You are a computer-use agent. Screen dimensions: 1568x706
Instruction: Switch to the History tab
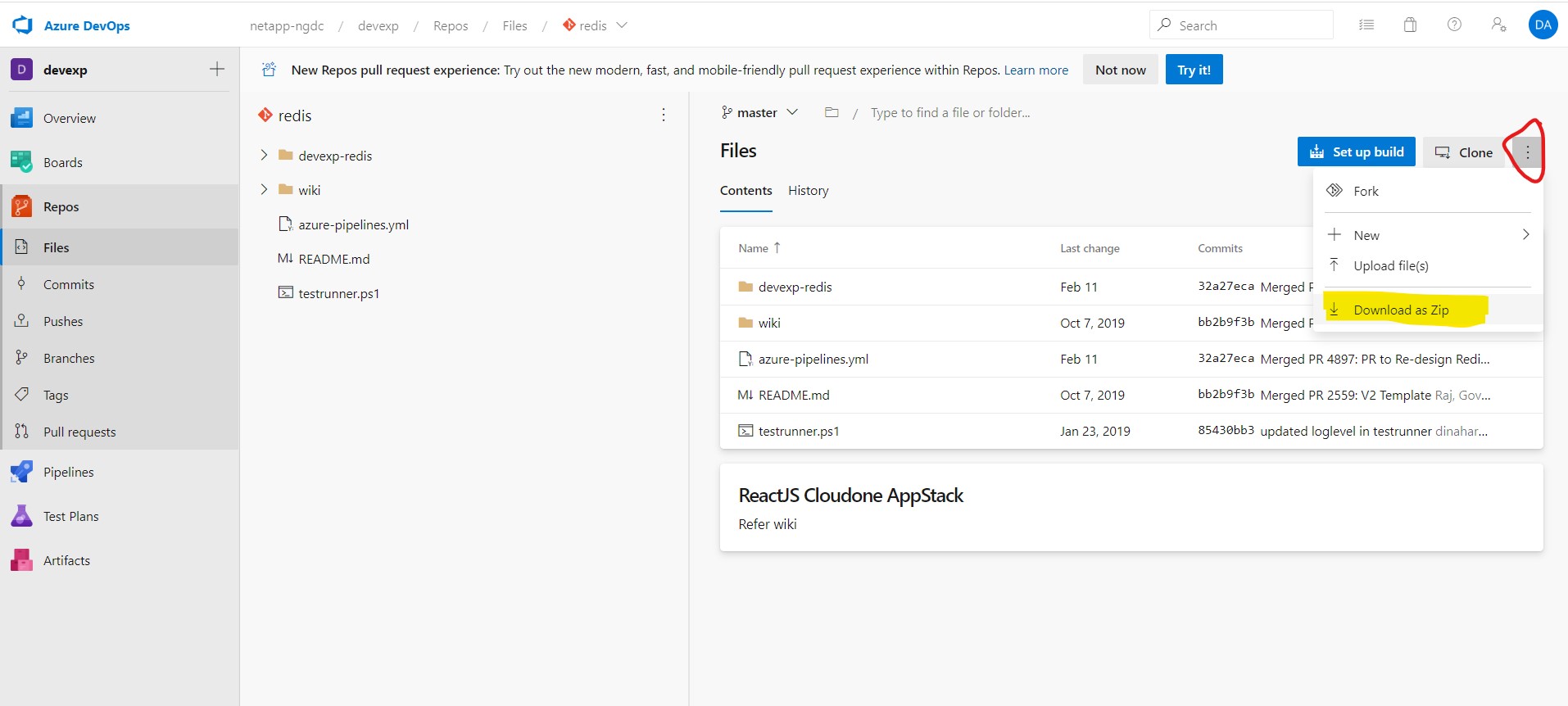coord(808,191)
